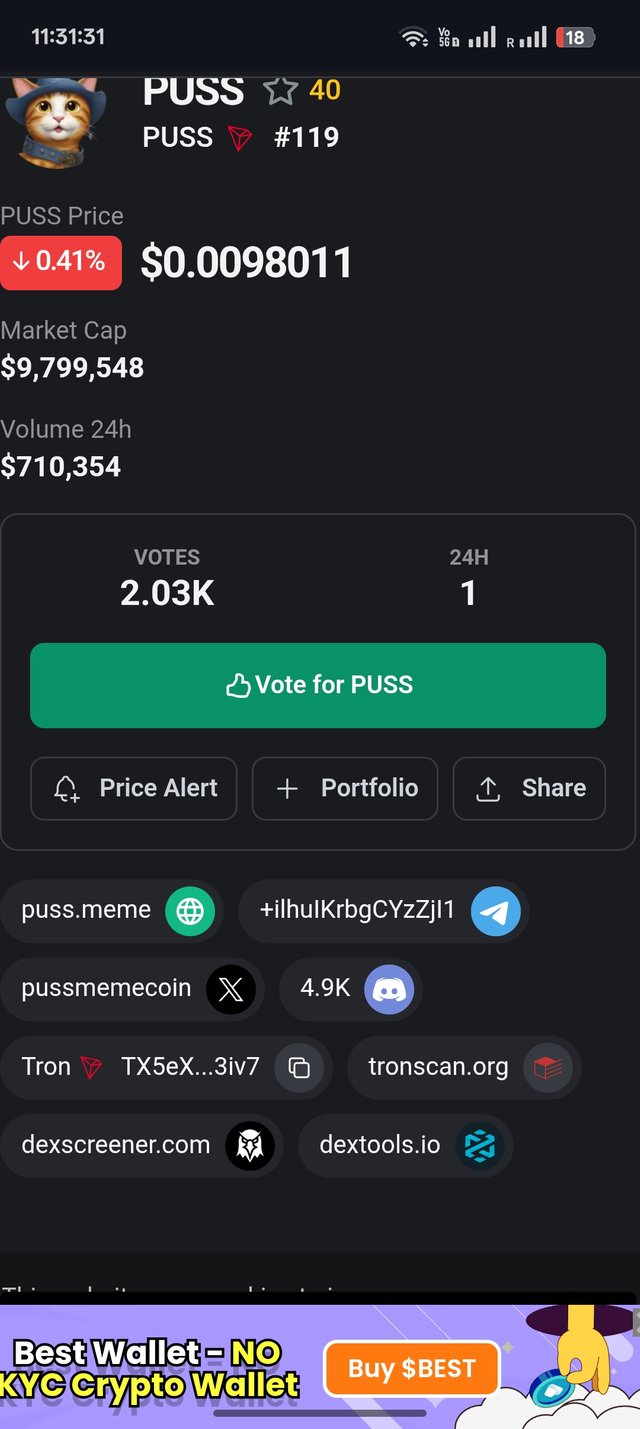Tap the X (Twitter) icon for pussmemecoin

pos(231,990)
